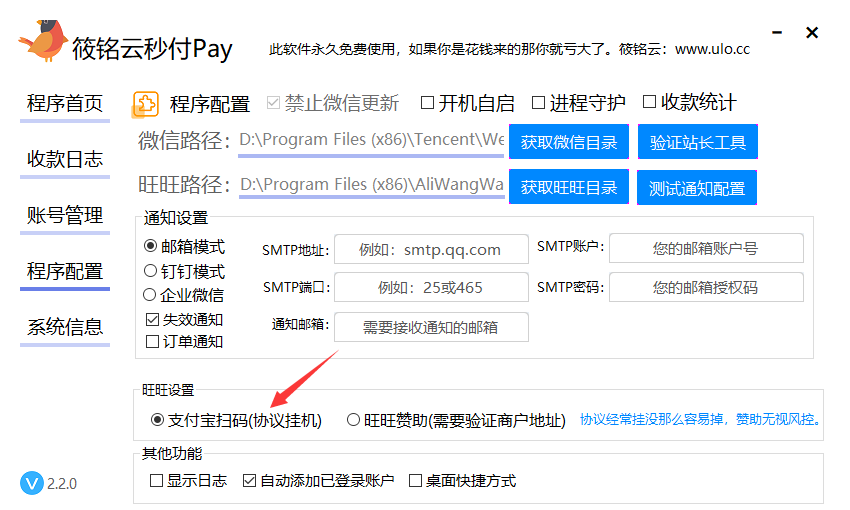Screen dimensions: 850x510
Task: Click the 2.2.0 version number
Action: pos(62,483)
